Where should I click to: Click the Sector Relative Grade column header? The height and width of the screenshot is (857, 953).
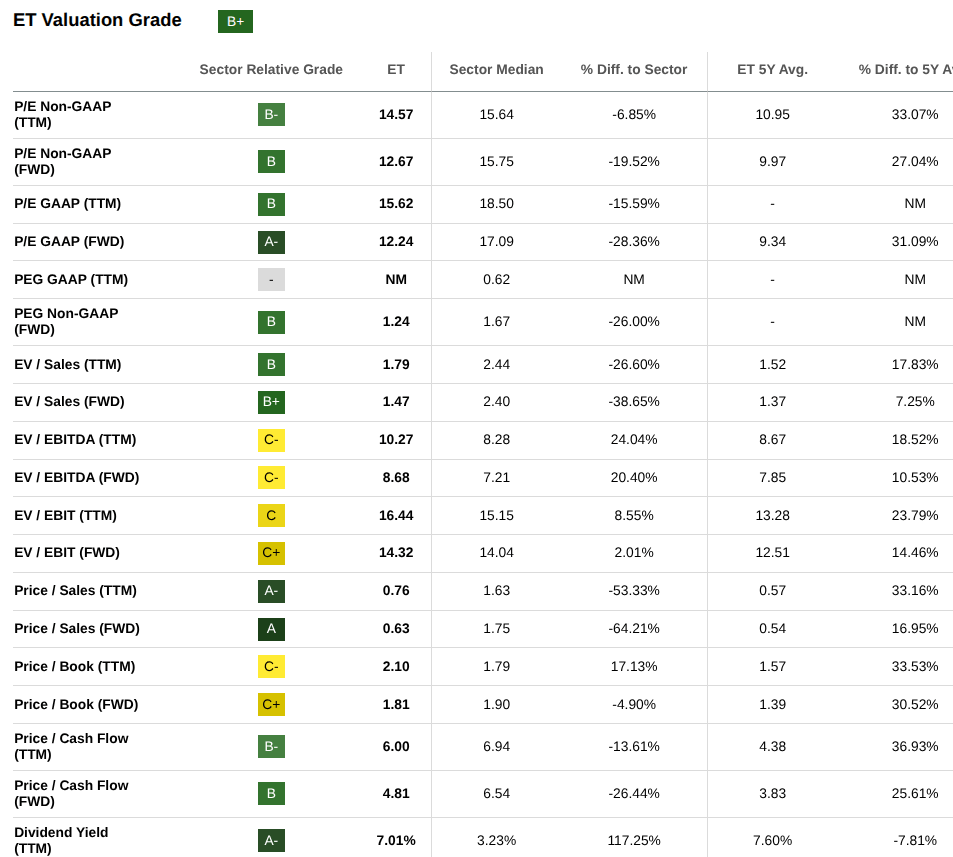coord(271,70)
